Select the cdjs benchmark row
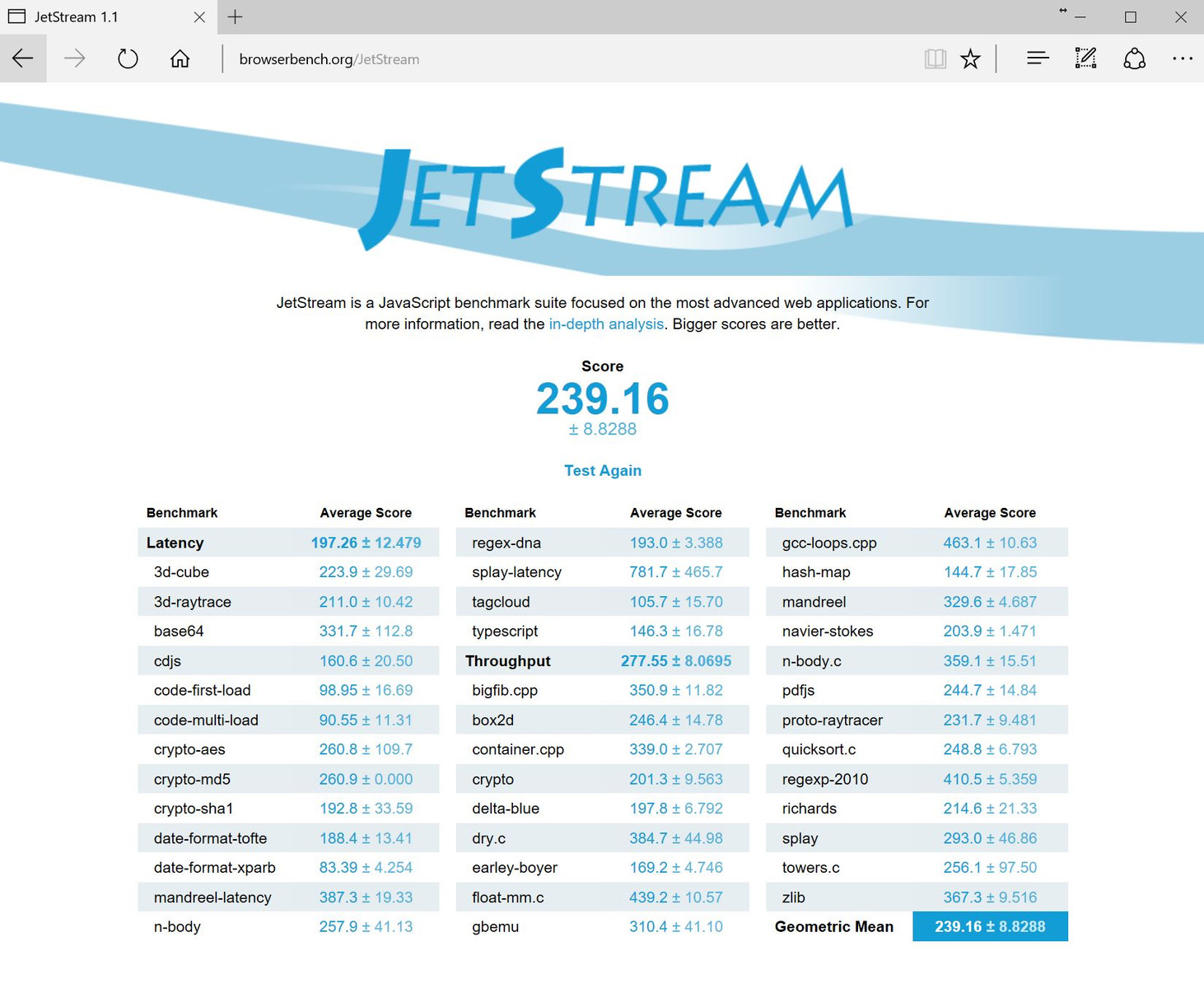The height and width of the screenshot is (988, 1204). 288,661
